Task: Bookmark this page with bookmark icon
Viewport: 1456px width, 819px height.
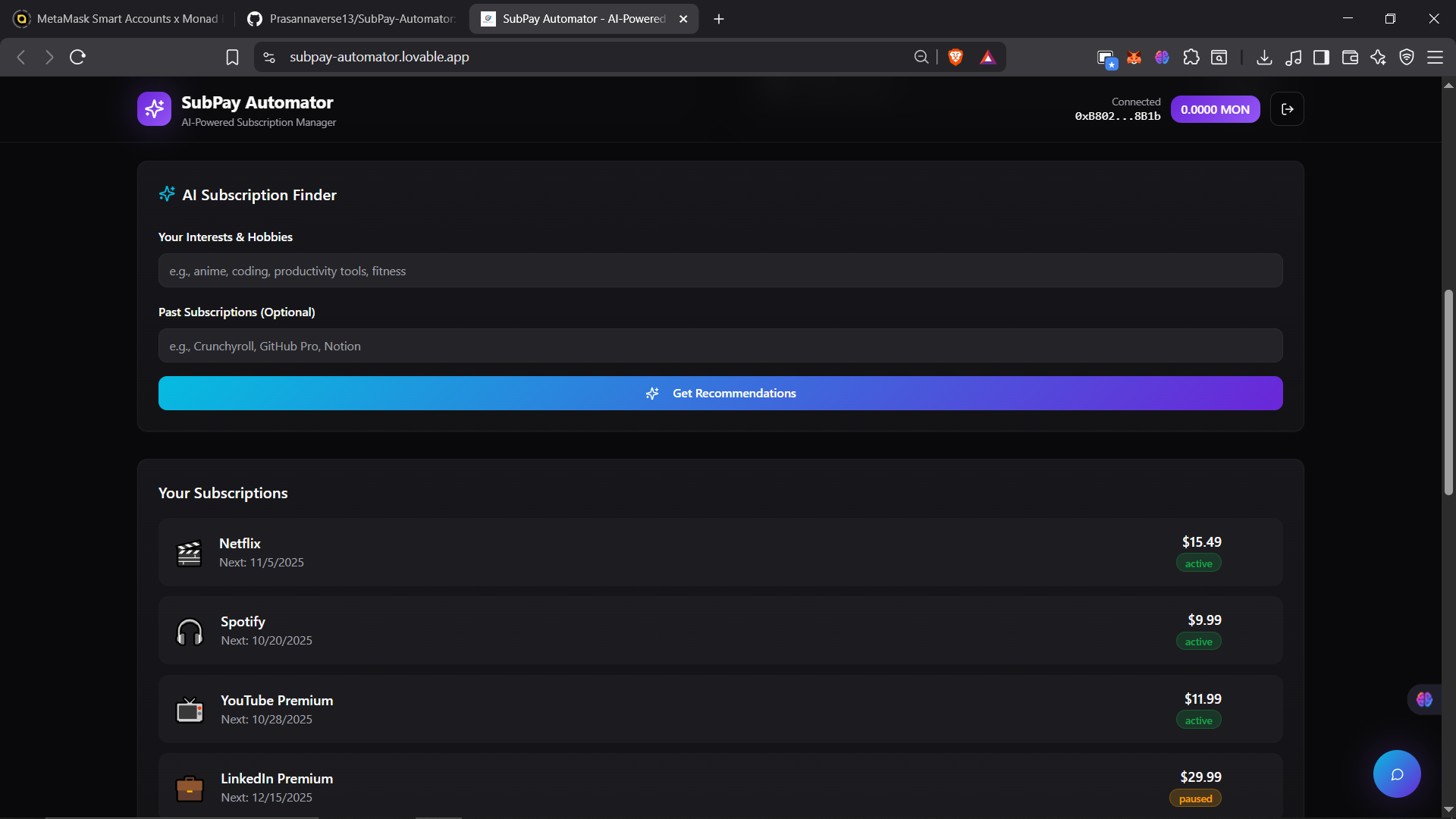Action: (232, 57)
